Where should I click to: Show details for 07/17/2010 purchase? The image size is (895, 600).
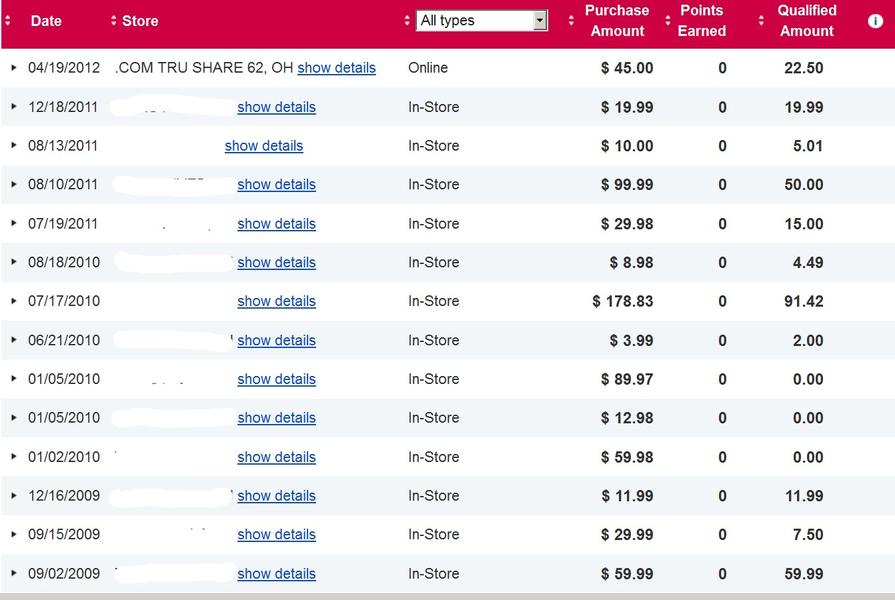point(276,301)
